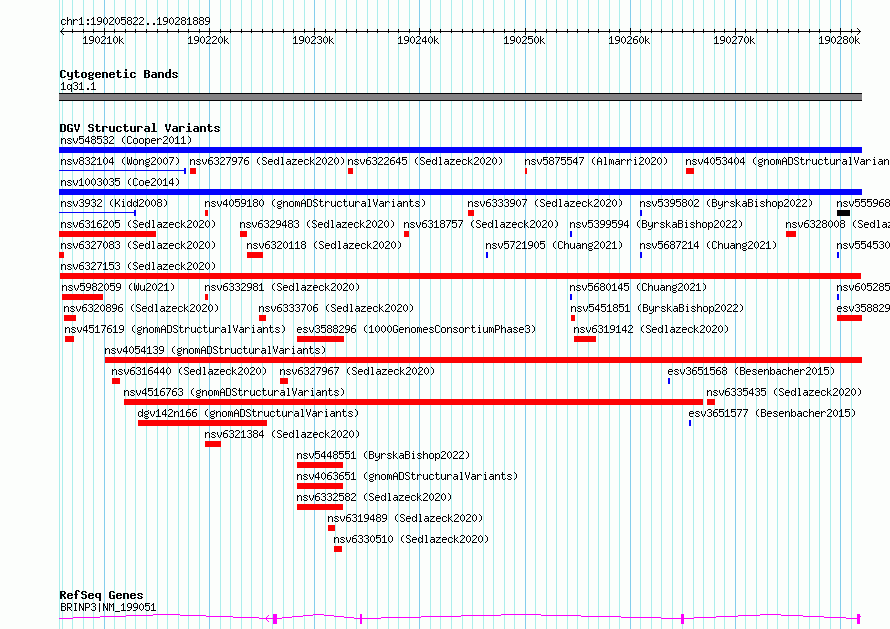Open the nsv5680145 (Chuang2021) label
This screenshot has width=890, height=629.
[638, 287]
